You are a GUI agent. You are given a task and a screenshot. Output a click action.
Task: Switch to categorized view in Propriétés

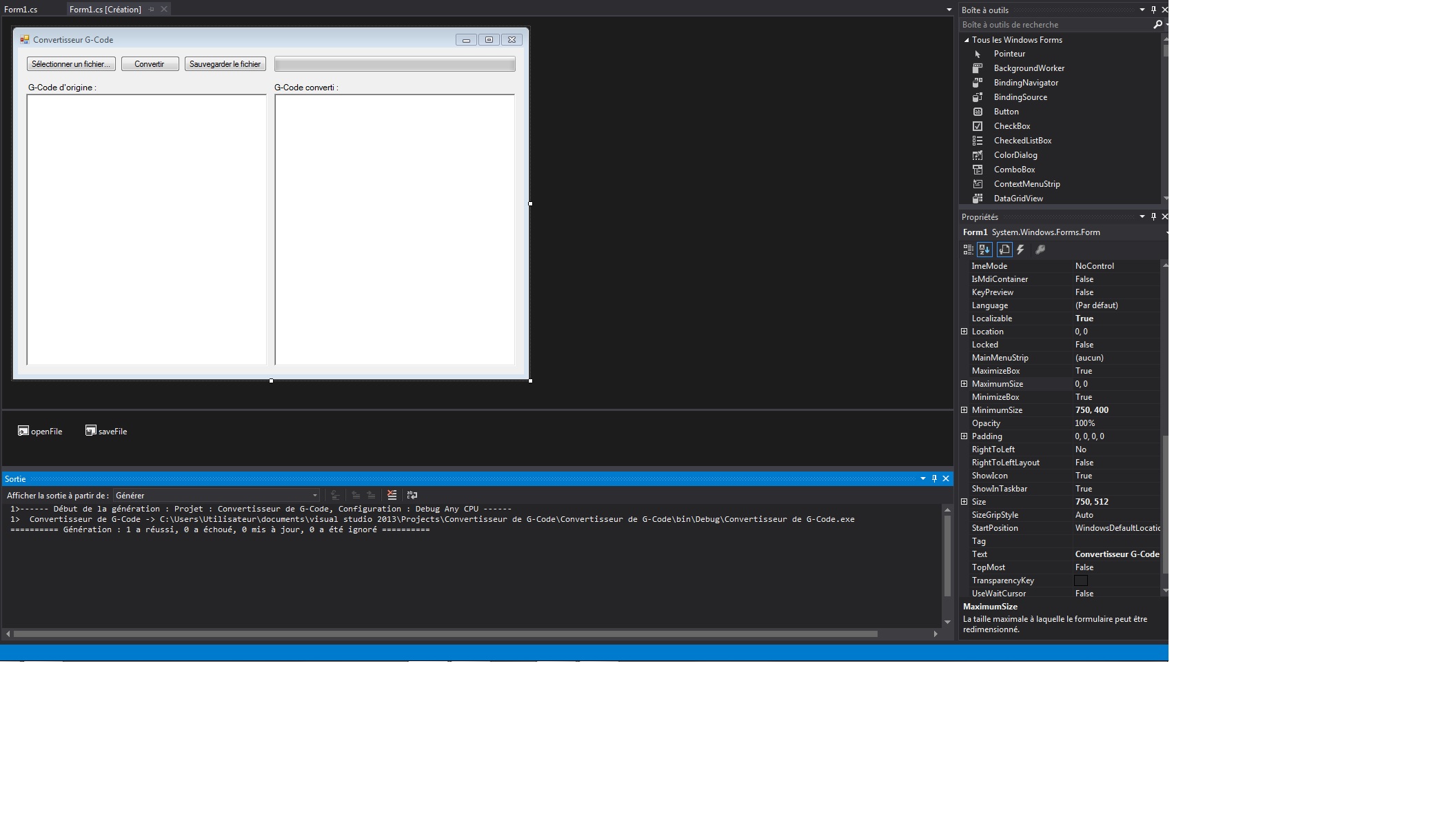pyautogui.click(x=968, y=250)
